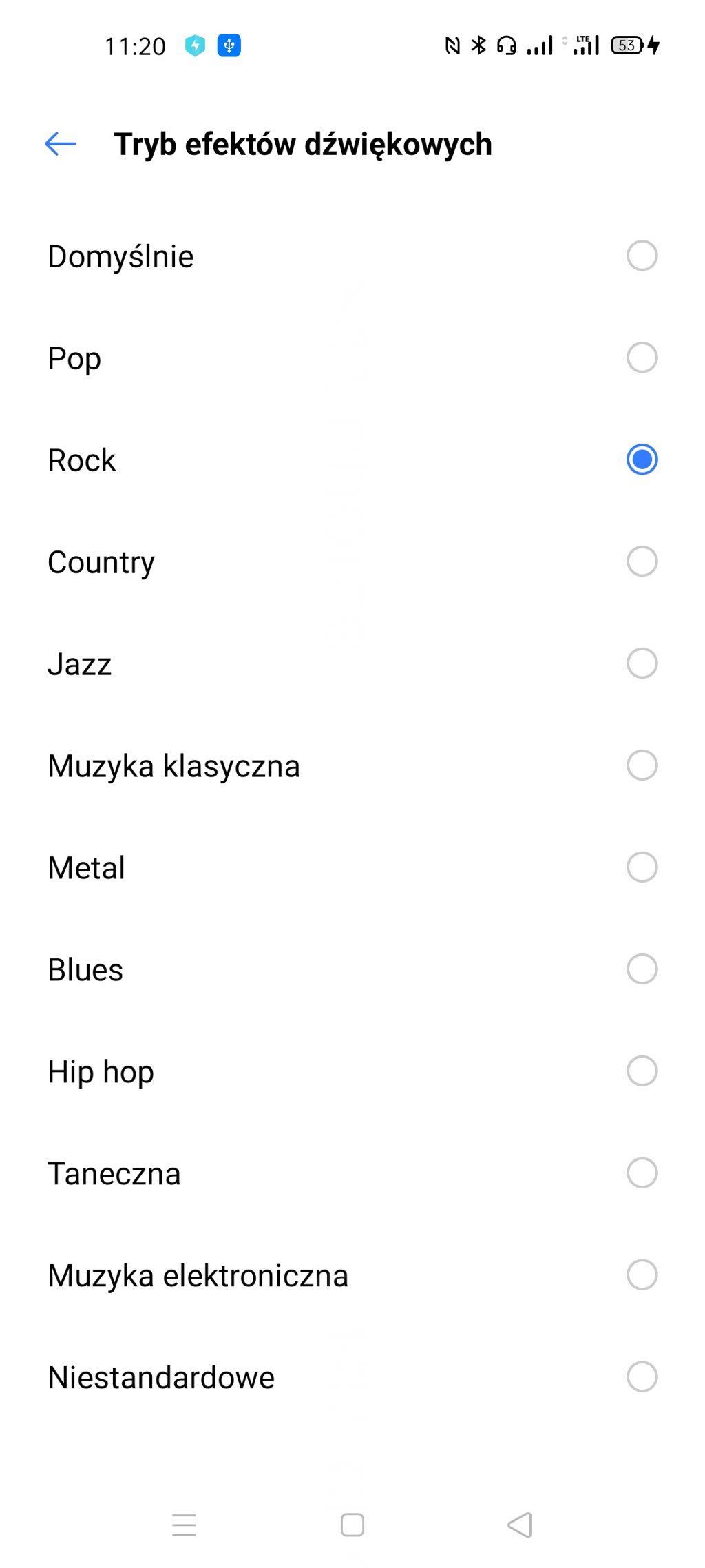Open the recent apps menu icon
The height and width of the screenshot is (1568, 705).
pos(184,1525)
